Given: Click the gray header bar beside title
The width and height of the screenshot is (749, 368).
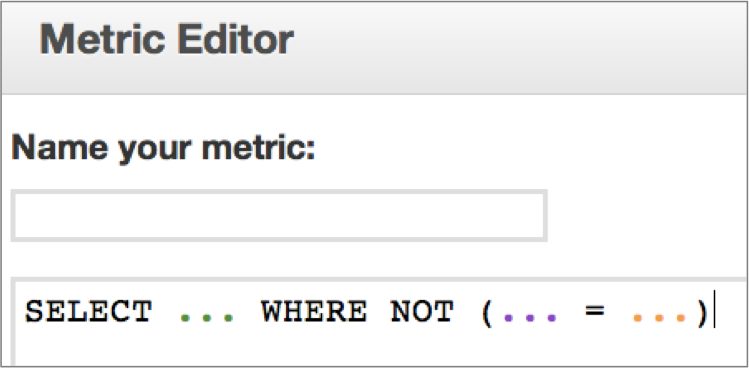Looking at the screenshot, I should coord(521,48).
